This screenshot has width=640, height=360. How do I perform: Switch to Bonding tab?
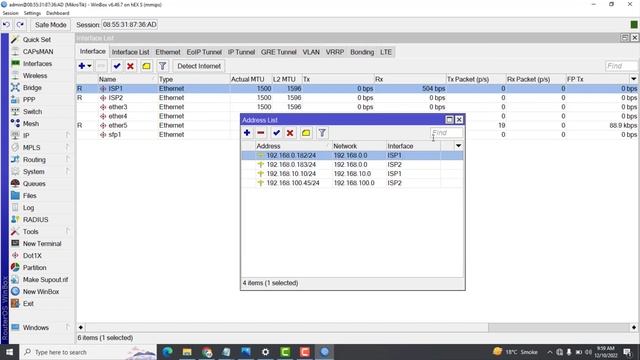(x=362, y=52)
